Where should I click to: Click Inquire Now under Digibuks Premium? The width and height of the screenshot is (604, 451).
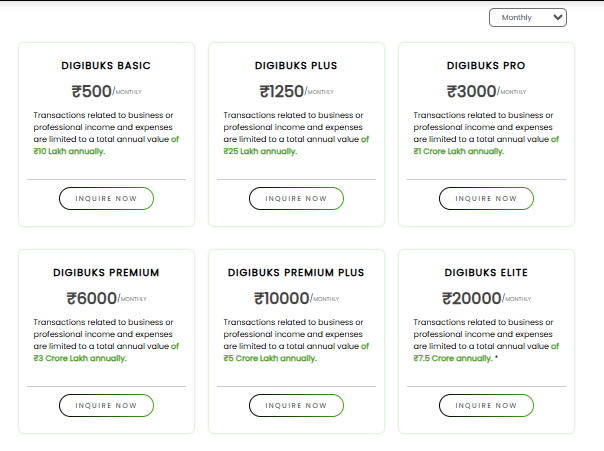point(106,405)
